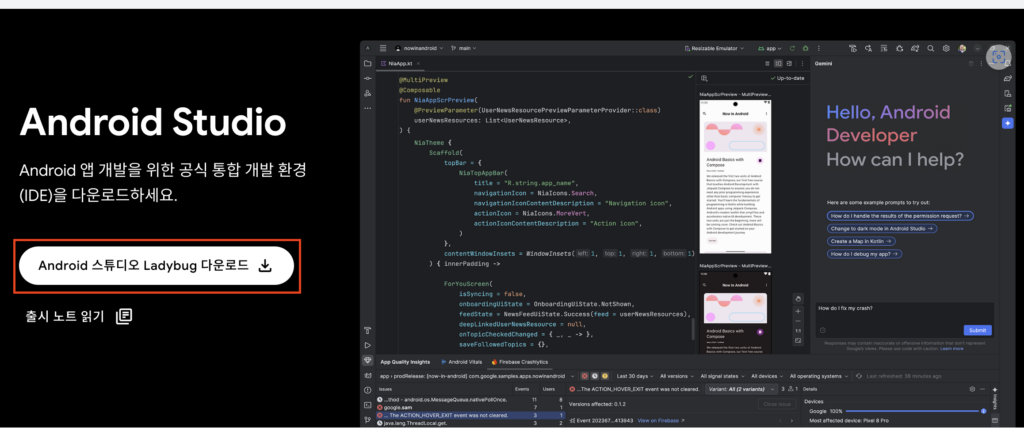
Task: Submit the Gemini question
Action: tap(978, 330)
